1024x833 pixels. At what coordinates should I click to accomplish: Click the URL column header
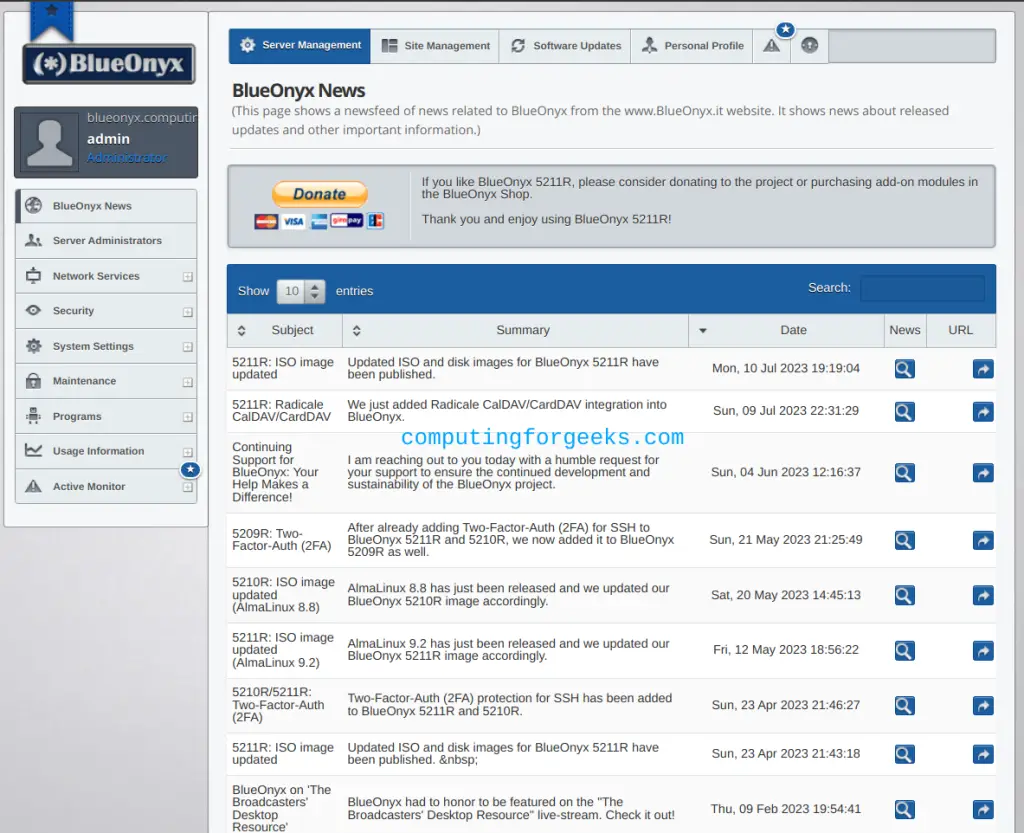960,330
